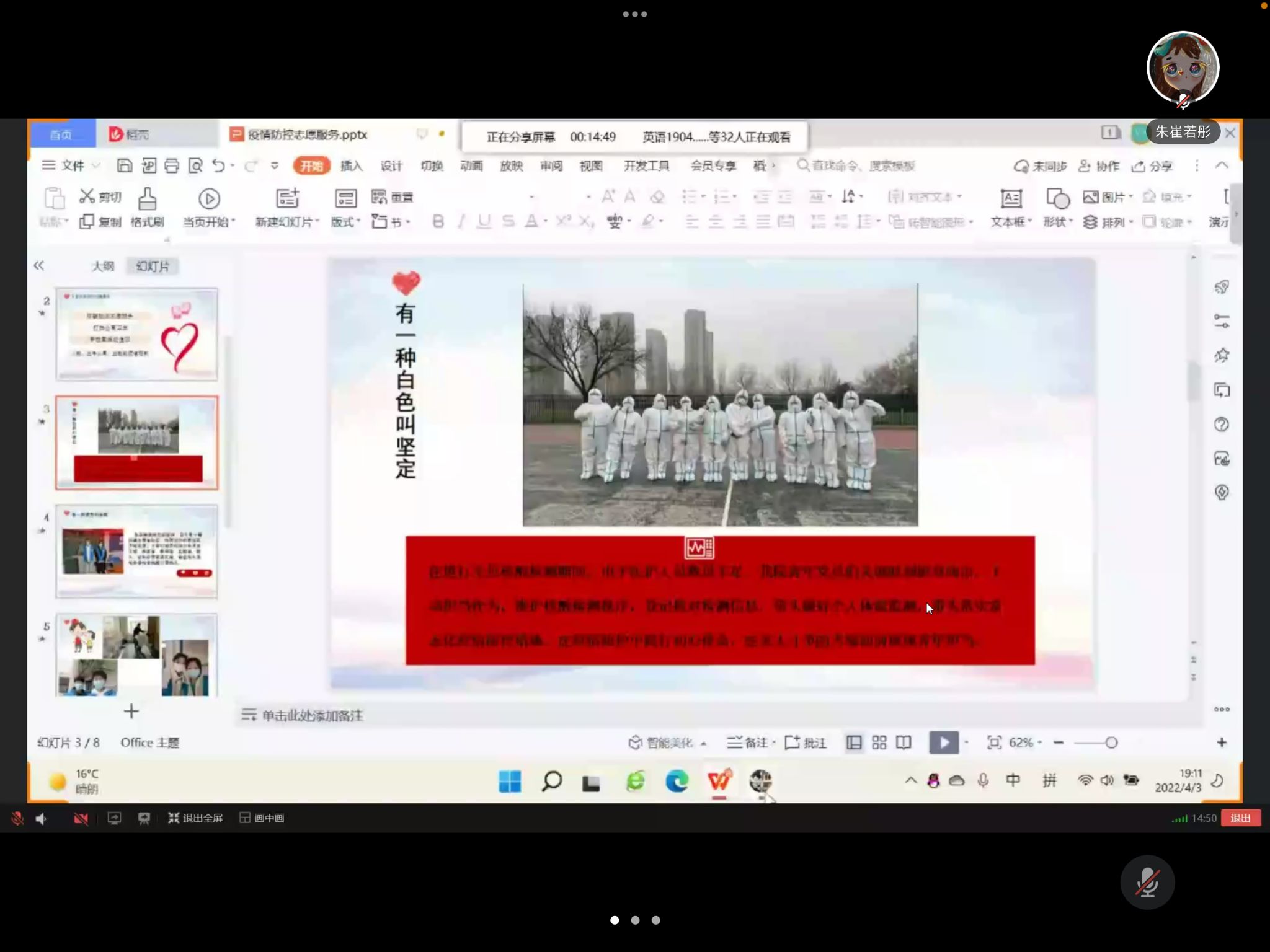Toggle the muted microphone button
Image resolution: width=1270 pixels, height=952 pixels.
click(x=1147, y=882)
